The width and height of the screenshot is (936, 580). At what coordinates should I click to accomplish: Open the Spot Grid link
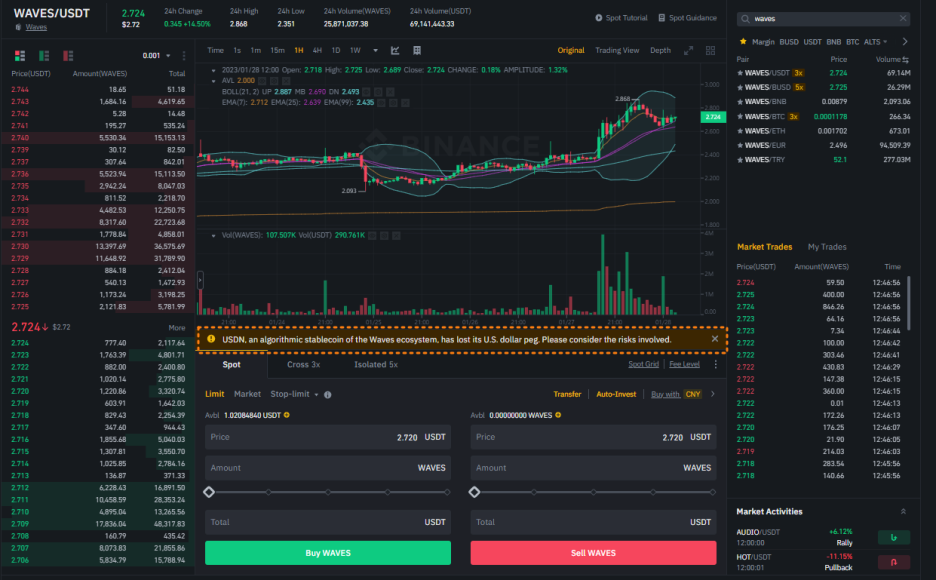pos(644,364)
